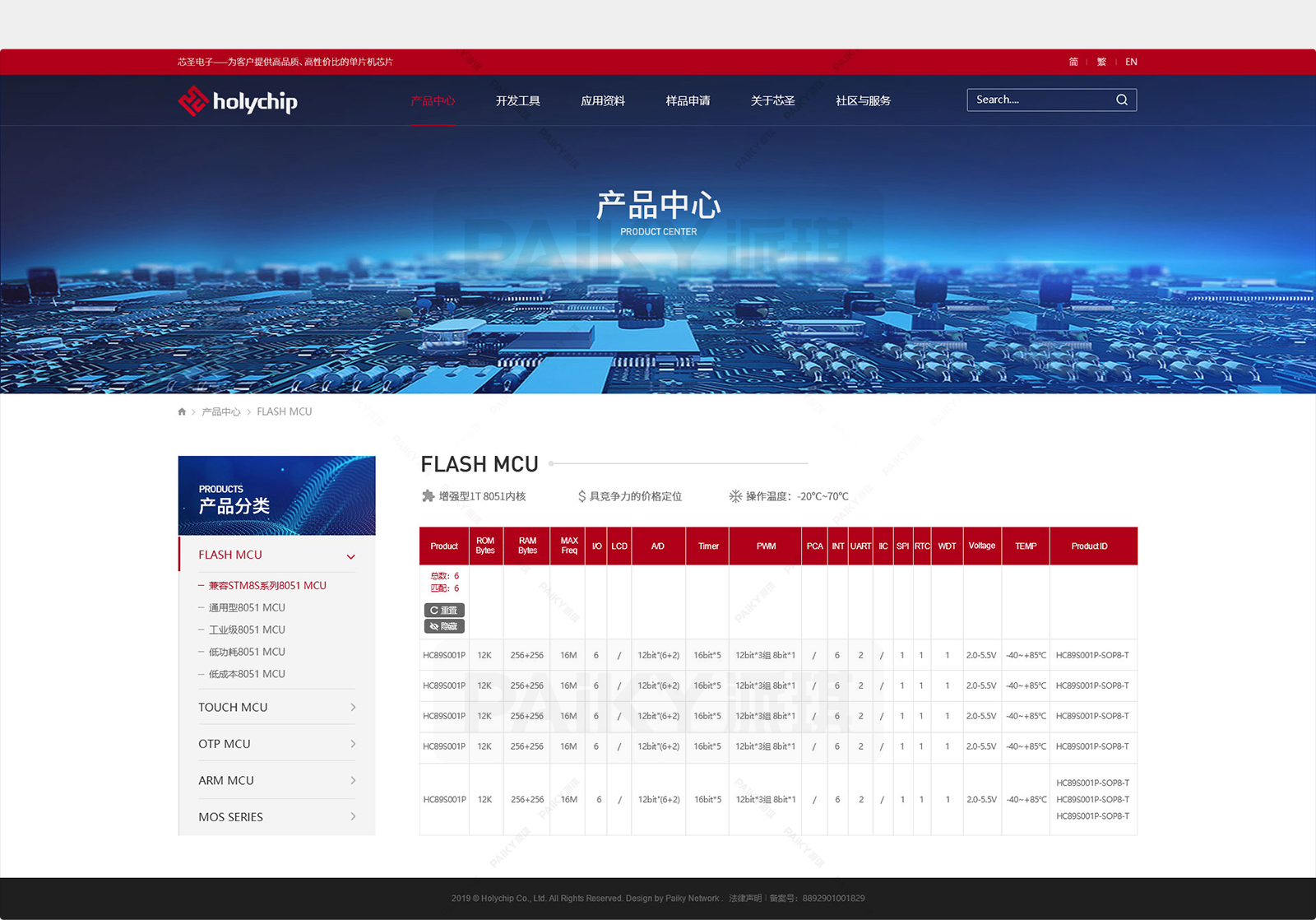
Task: Expand the MOS SERIES category
Action: coord(353,816)
